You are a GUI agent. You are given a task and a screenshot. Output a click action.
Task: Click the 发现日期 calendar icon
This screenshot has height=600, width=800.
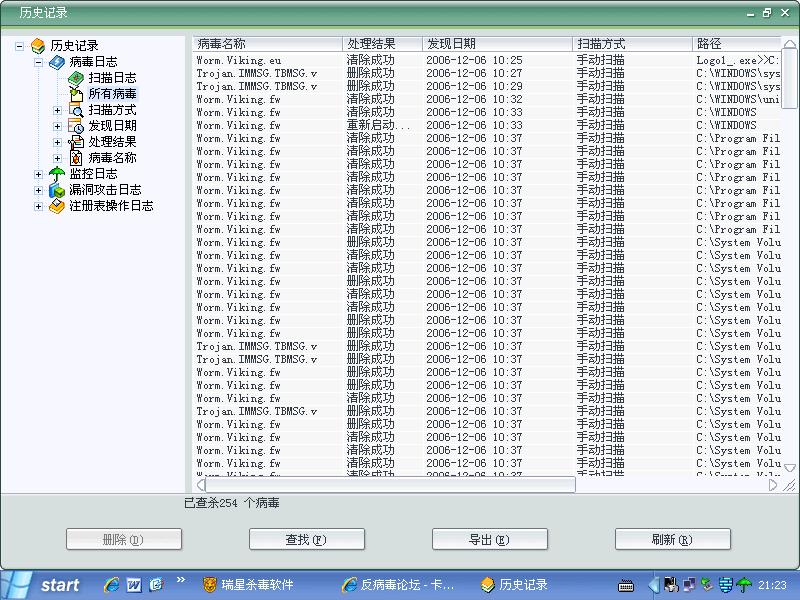click(76, 126)
